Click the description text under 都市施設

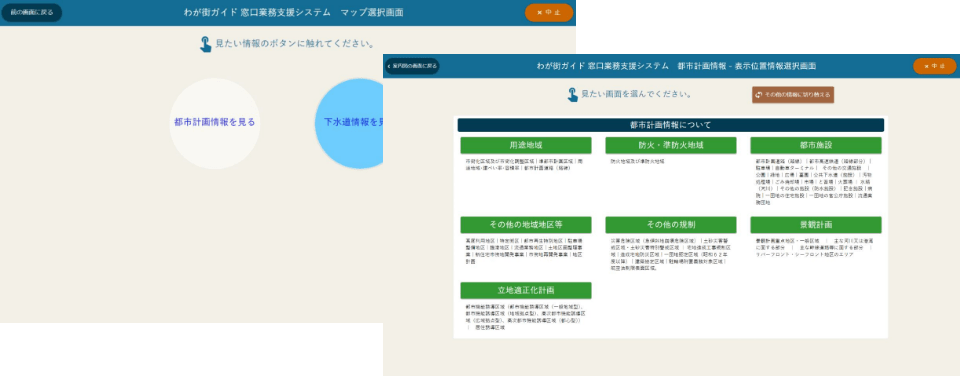pos(815,181)
